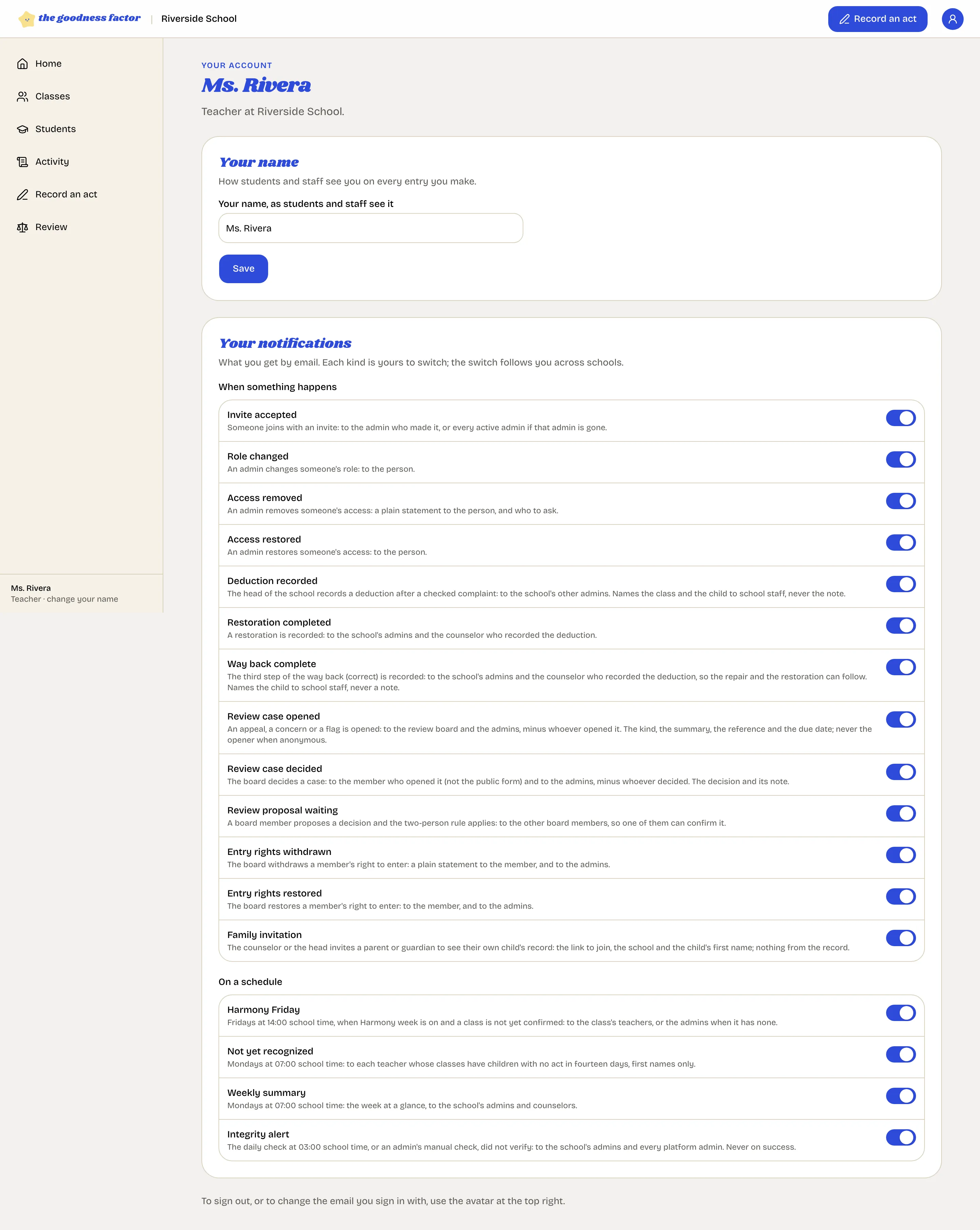Screen dimensions: 980x1230
Task: Switch off Integrity alert emails
Action: (x=900, y=1137)
